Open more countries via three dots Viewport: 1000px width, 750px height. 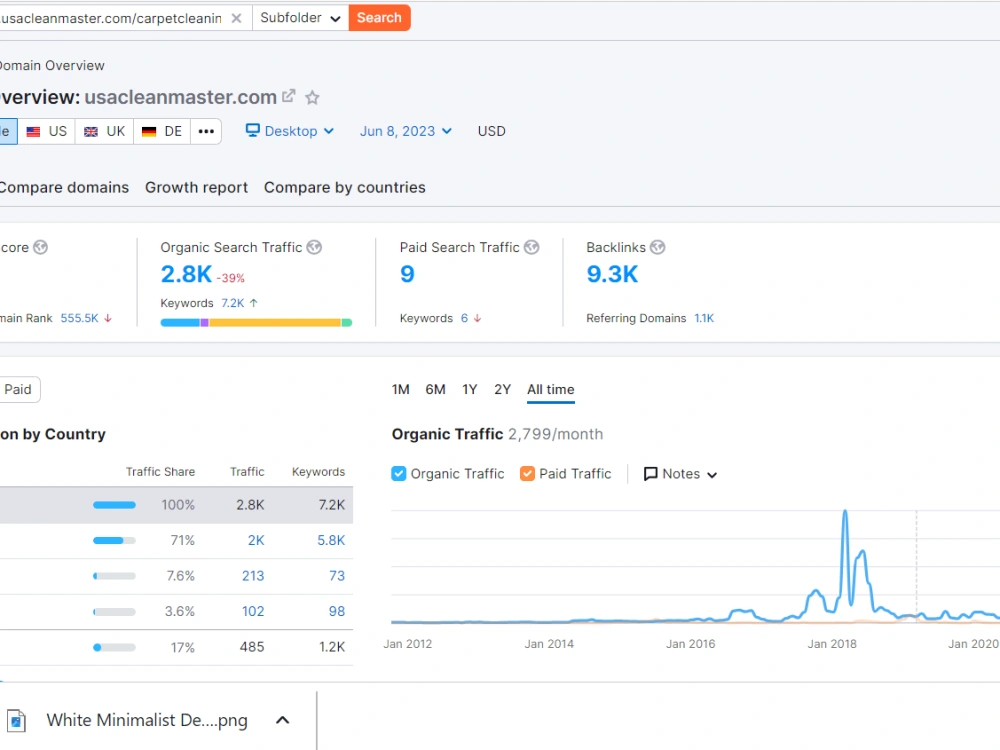206,131
